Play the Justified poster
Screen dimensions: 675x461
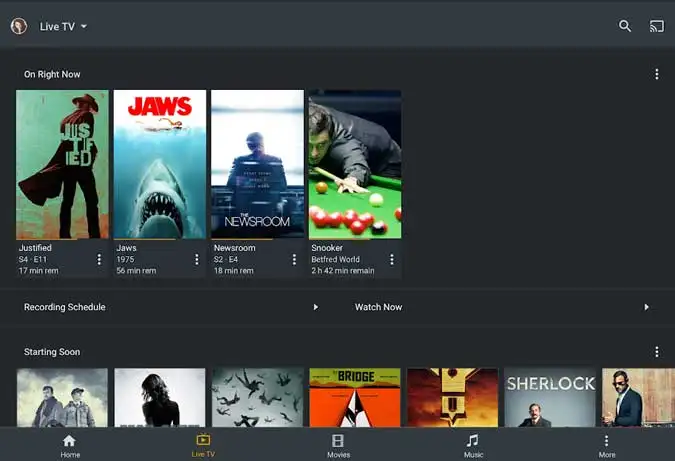(x=62, y=164)
